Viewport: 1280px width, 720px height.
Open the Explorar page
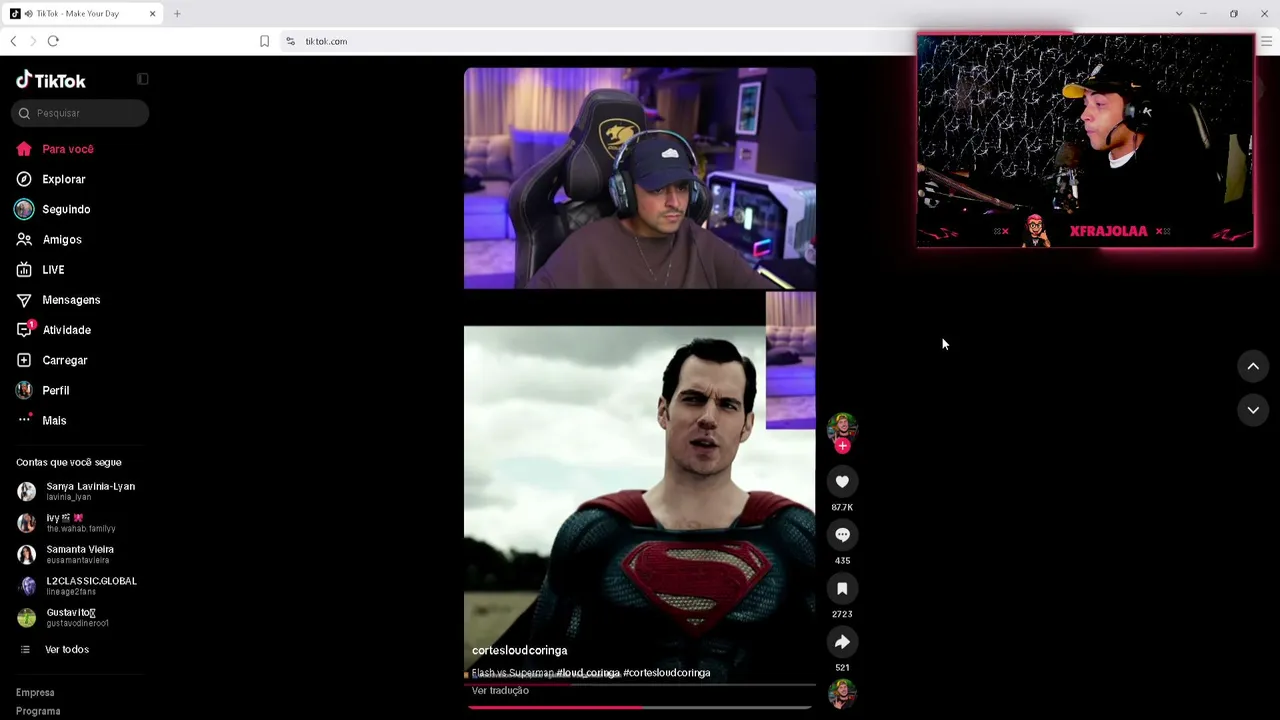pyautogui.click(x=64, y=179)
